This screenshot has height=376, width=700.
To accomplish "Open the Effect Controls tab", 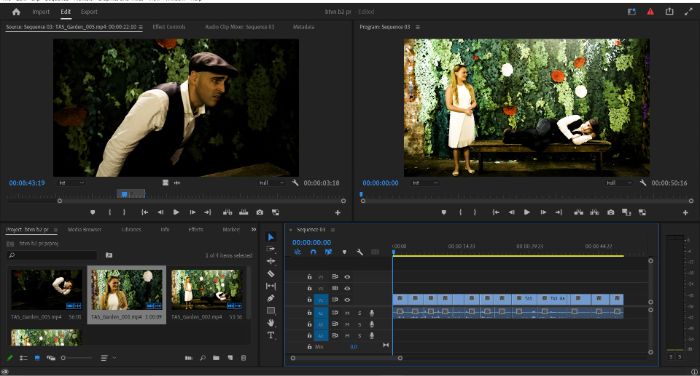I will tap(169, 27).
